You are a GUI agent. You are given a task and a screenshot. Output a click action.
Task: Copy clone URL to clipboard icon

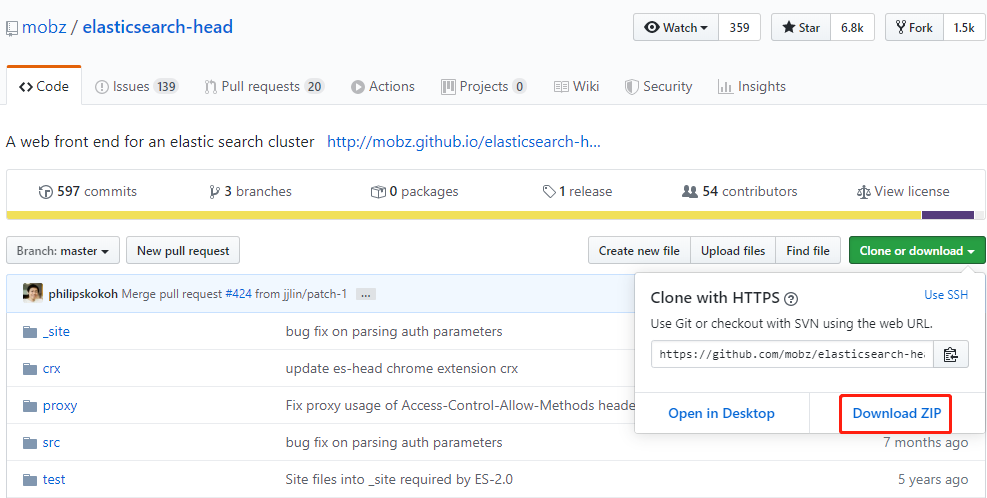click(951, 354)
